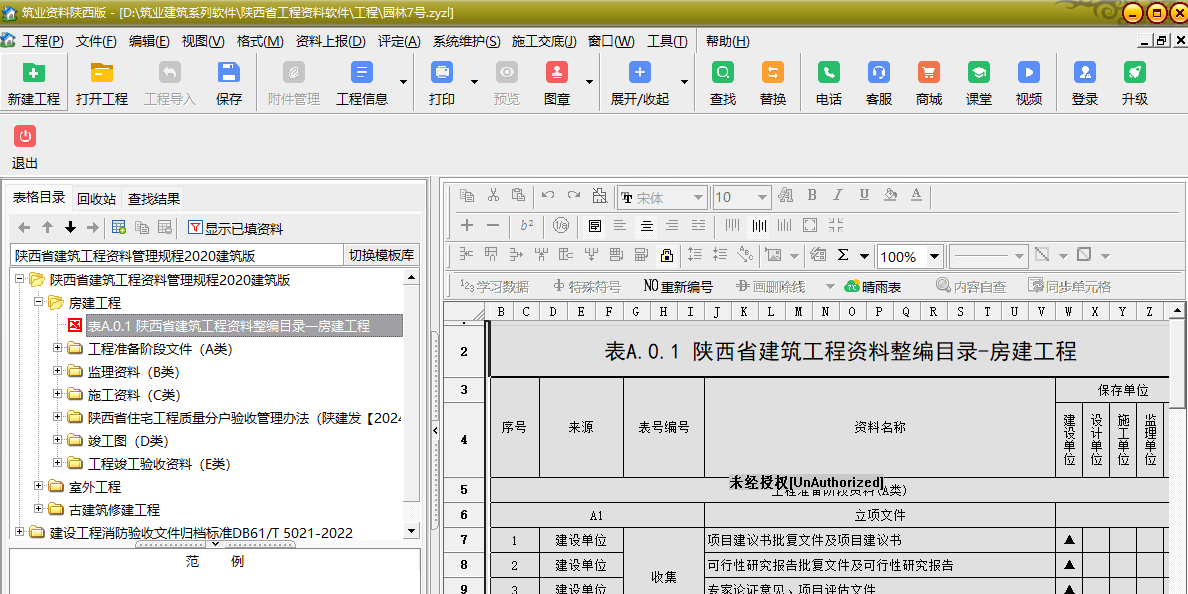
Task: Click 切换模板库 button
Action: tap(382, 255)
